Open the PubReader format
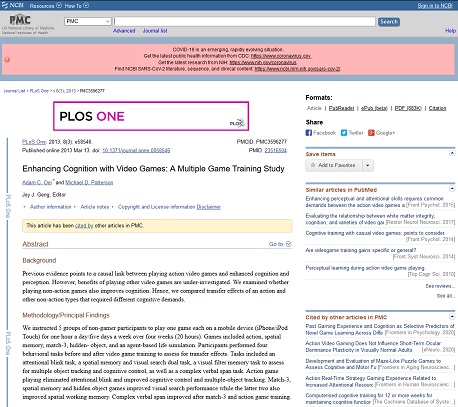Viewport: 458px width, 407px height. [x=341, y=108]
